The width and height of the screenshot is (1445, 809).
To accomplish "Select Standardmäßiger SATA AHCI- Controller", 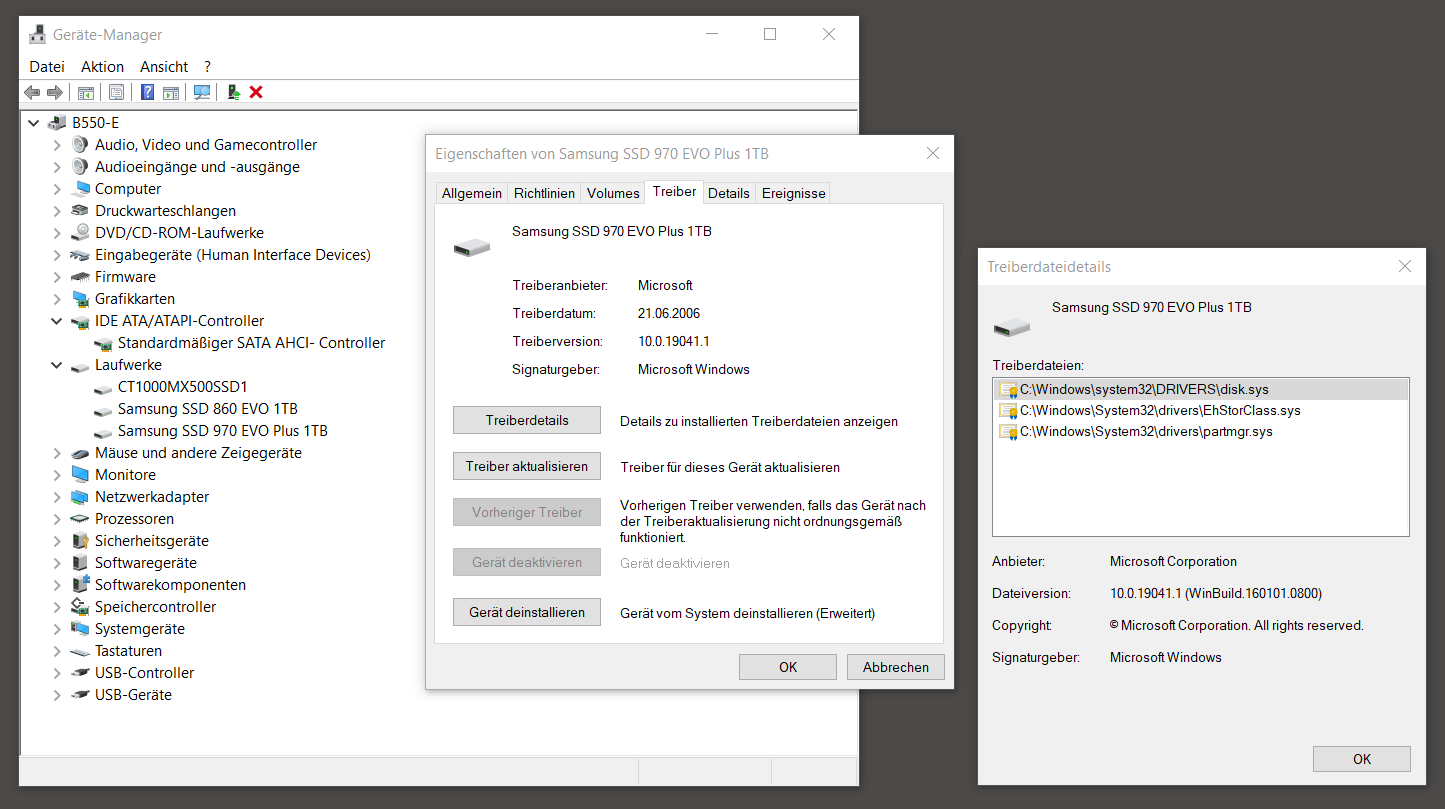I will click(251, 343).
